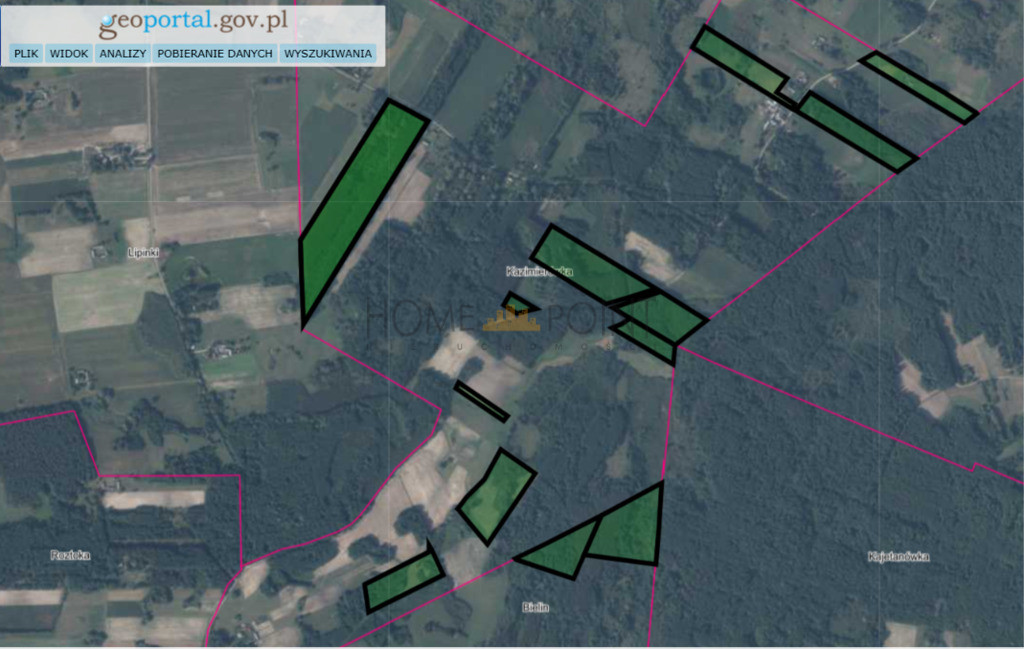Open the WYSZUKIWANIA menu

point(328,54)
